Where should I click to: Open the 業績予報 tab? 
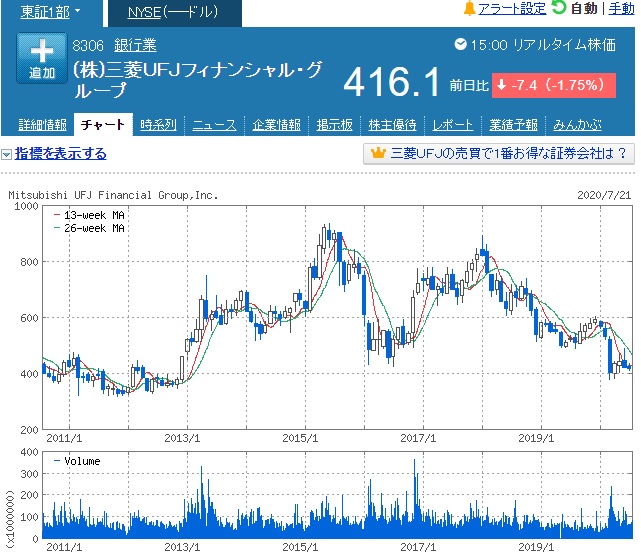point(513,125)
